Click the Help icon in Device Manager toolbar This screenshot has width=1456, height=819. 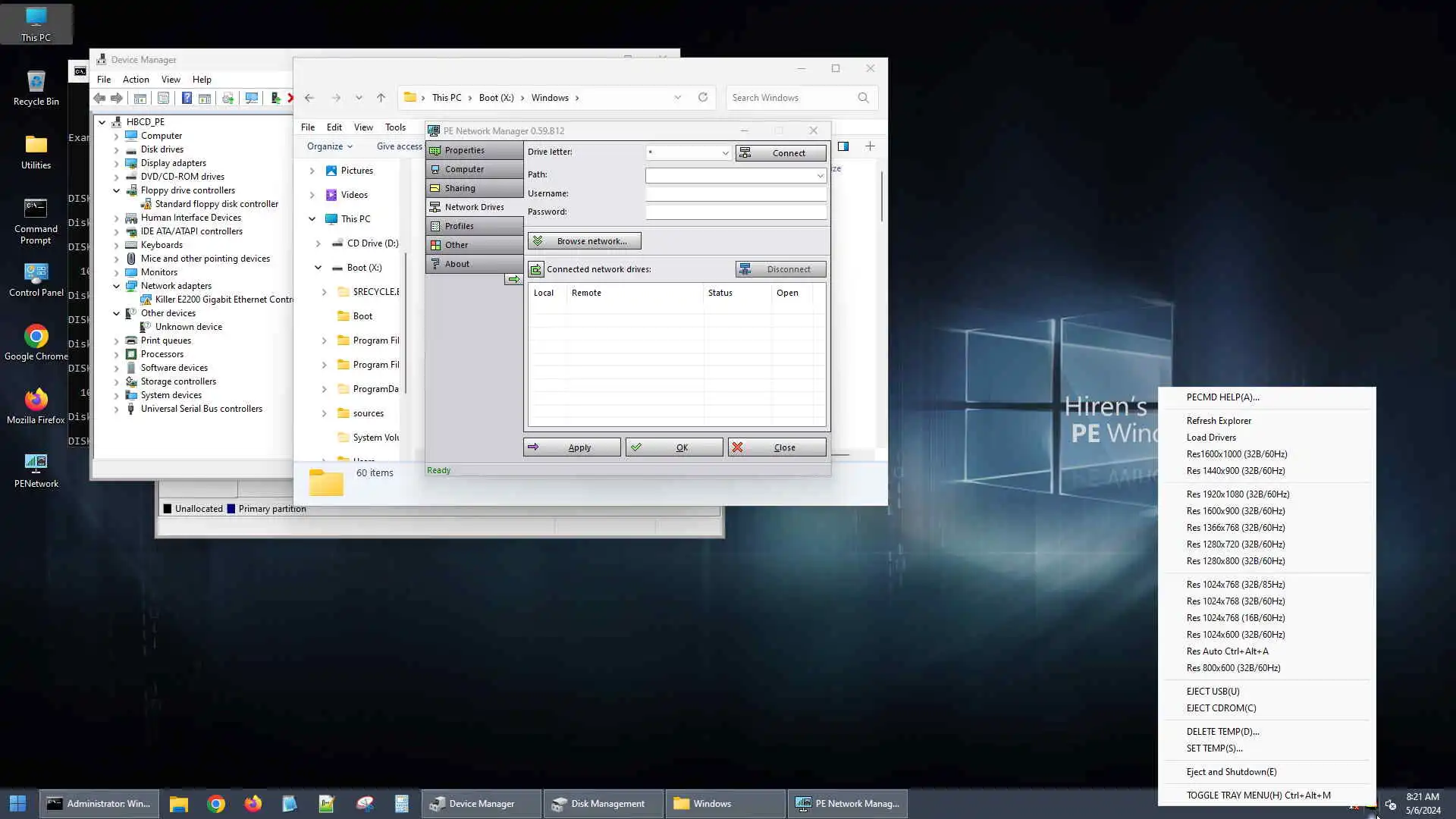click(187, 98)
